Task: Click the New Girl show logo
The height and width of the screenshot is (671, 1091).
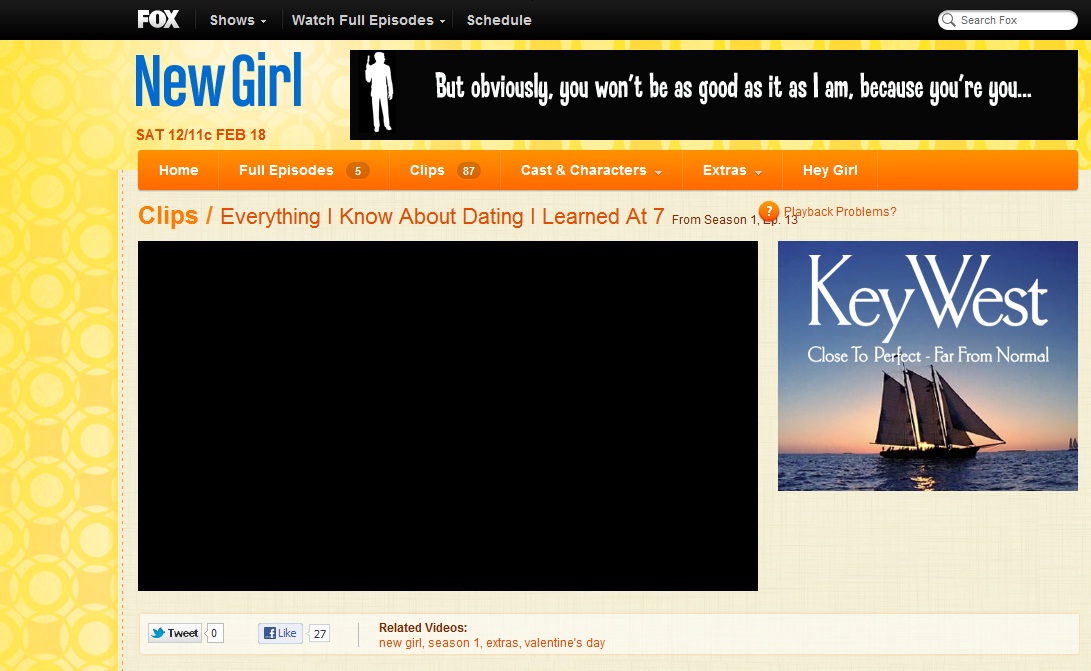Action: point(218,81)
